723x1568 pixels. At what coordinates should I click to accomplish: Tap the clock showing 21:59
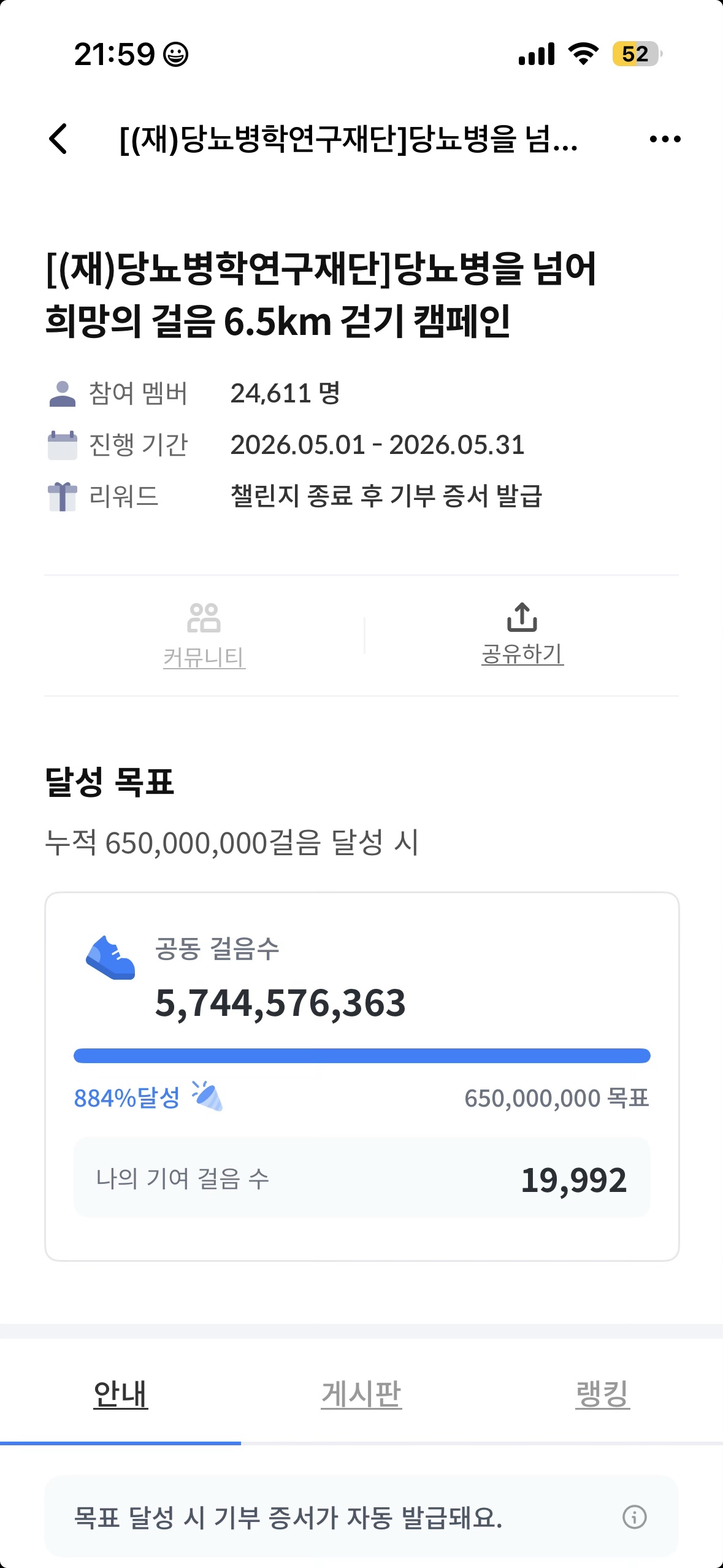pyautogui.click(x=115, y=55)
